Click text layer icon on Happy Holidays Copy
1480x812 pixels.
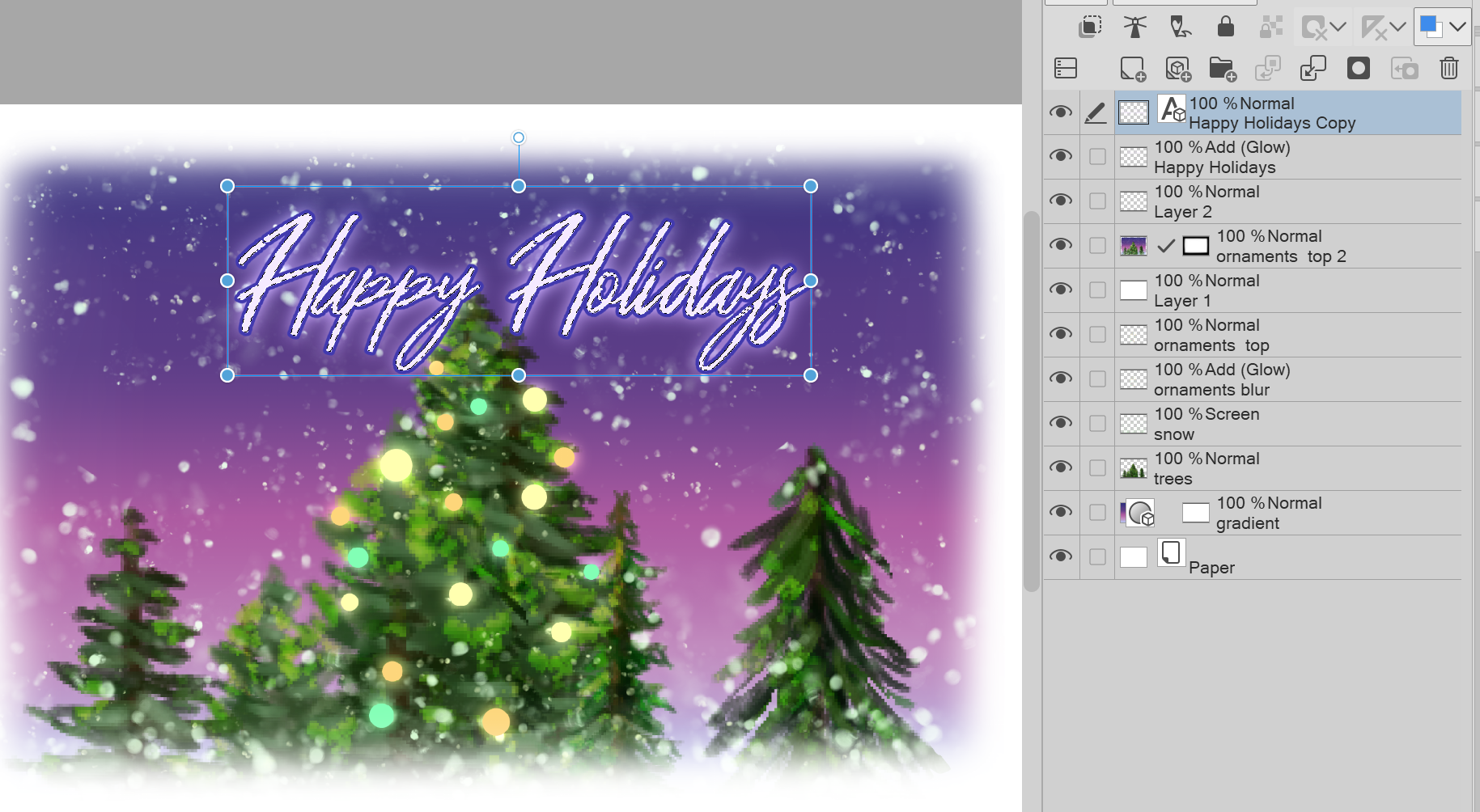point(1172,109)
